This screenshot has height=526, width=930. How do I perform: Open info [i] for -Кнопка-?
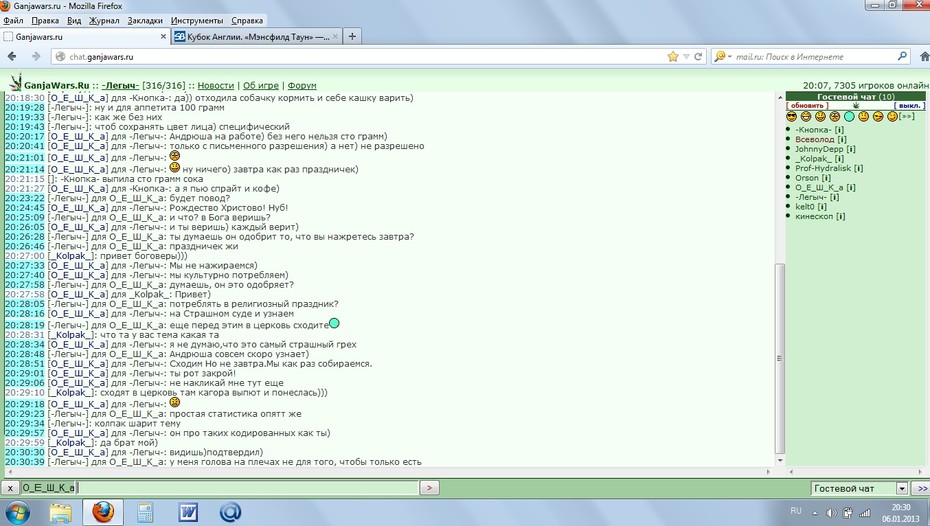tap(839, 130)
